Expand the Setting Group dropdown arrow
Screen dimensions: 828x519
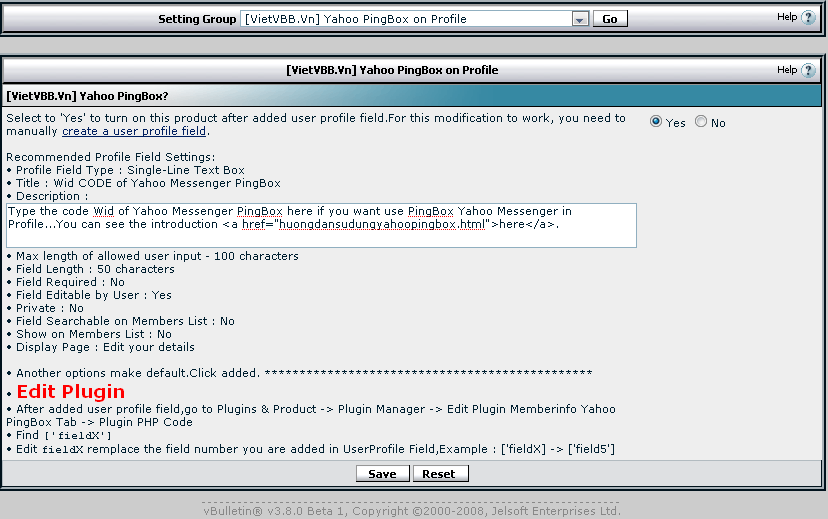pos(580,19)
